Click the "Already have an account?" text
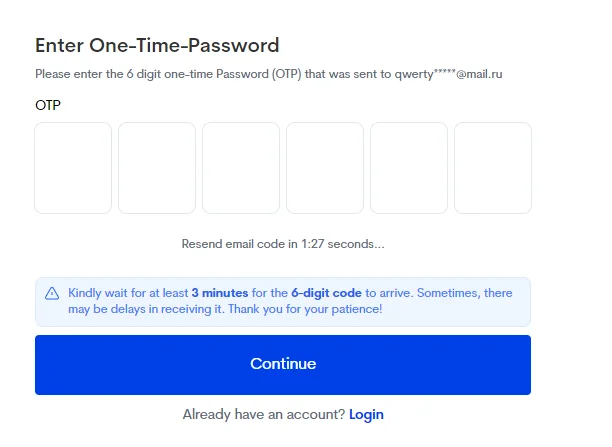The height and width of the screenshot is (447, 612). click(263, 414)
